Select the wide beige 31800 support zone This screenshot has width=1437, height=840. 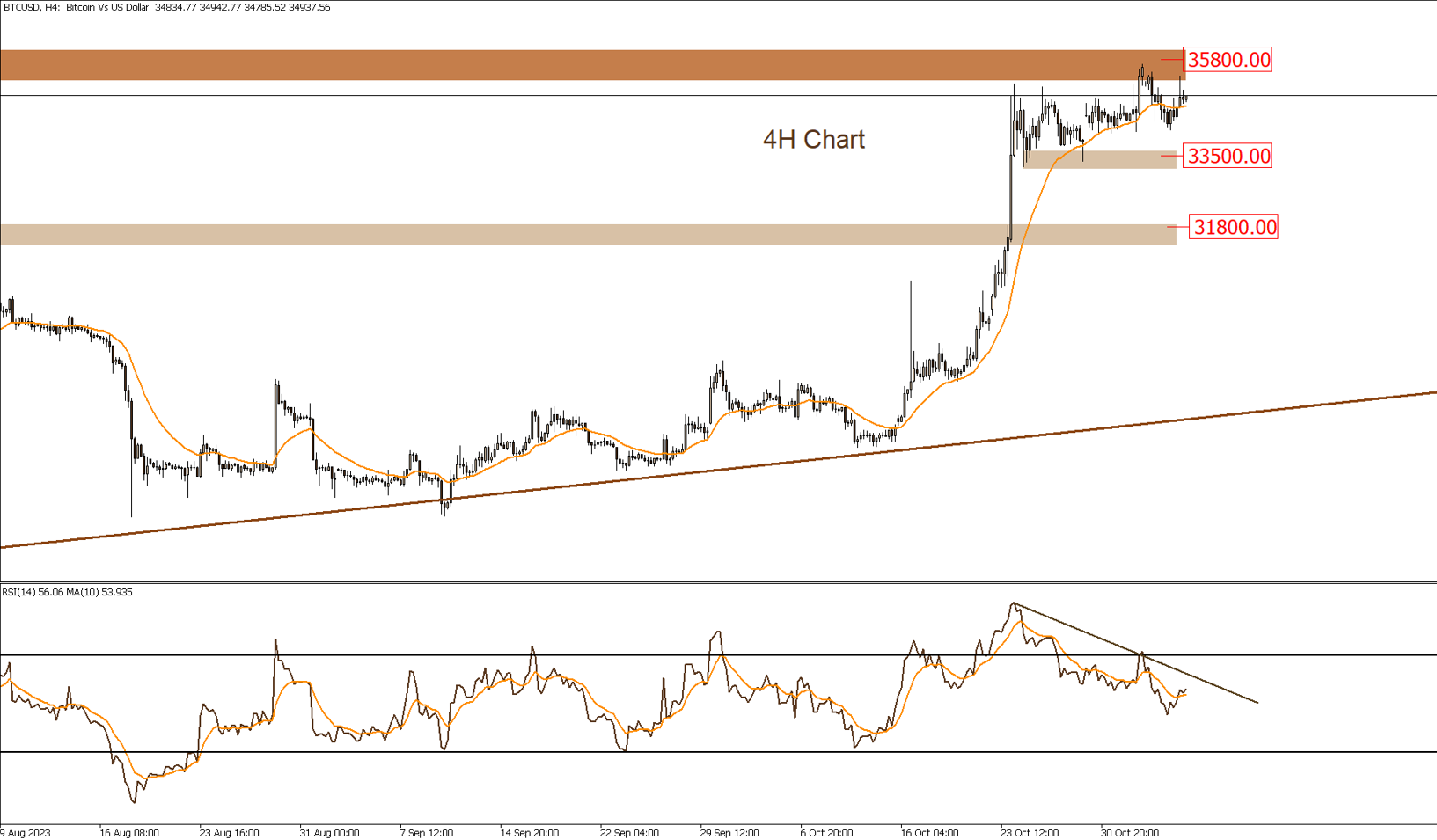[528, 234]
